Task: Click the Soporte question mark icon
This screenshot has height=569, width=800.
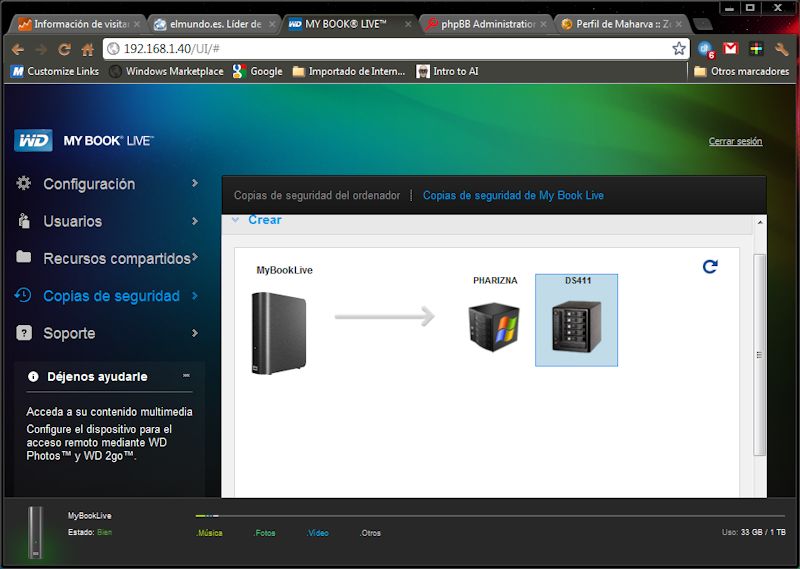Action: click(23, 333)
